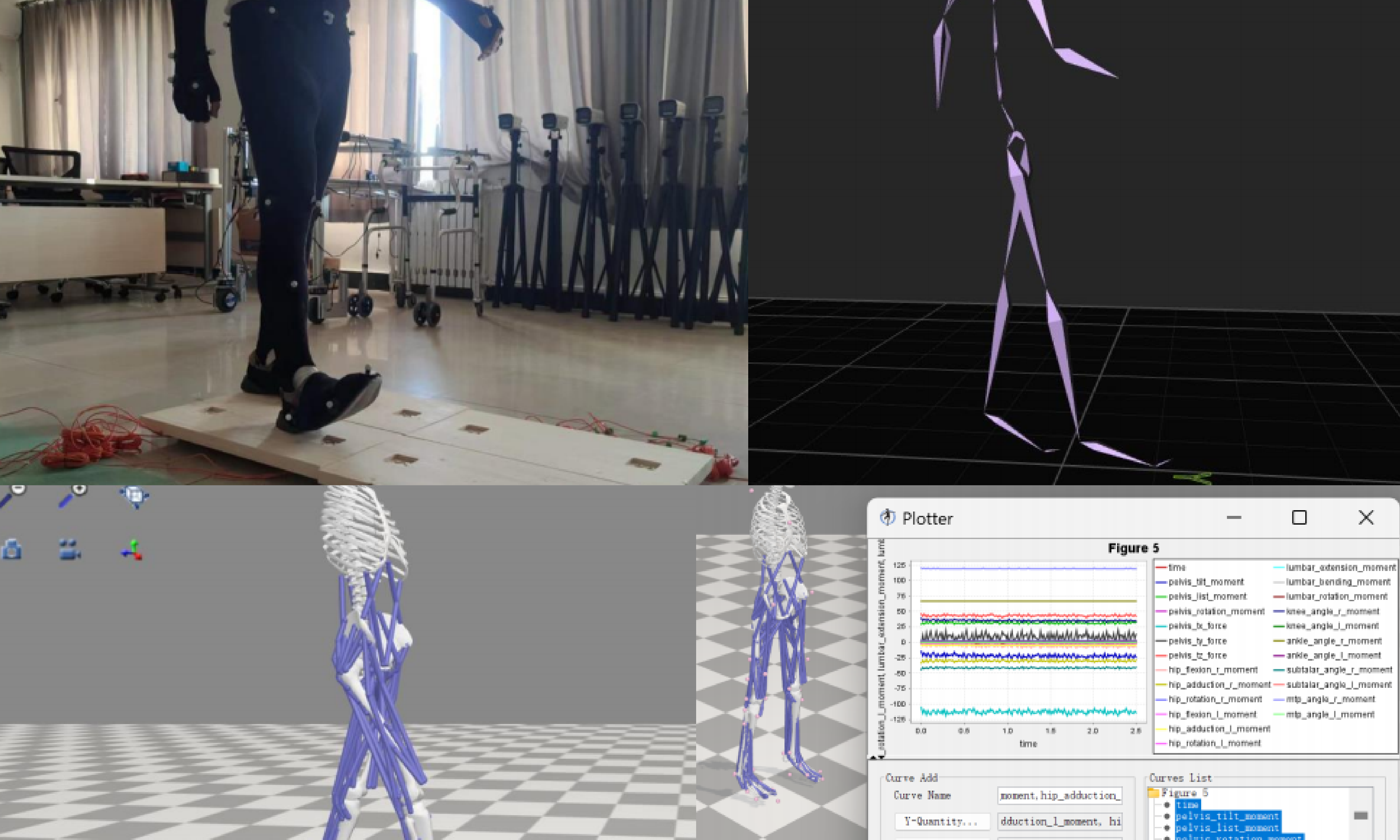Click the Figure 5 node in Curves List

(1184, 793)
